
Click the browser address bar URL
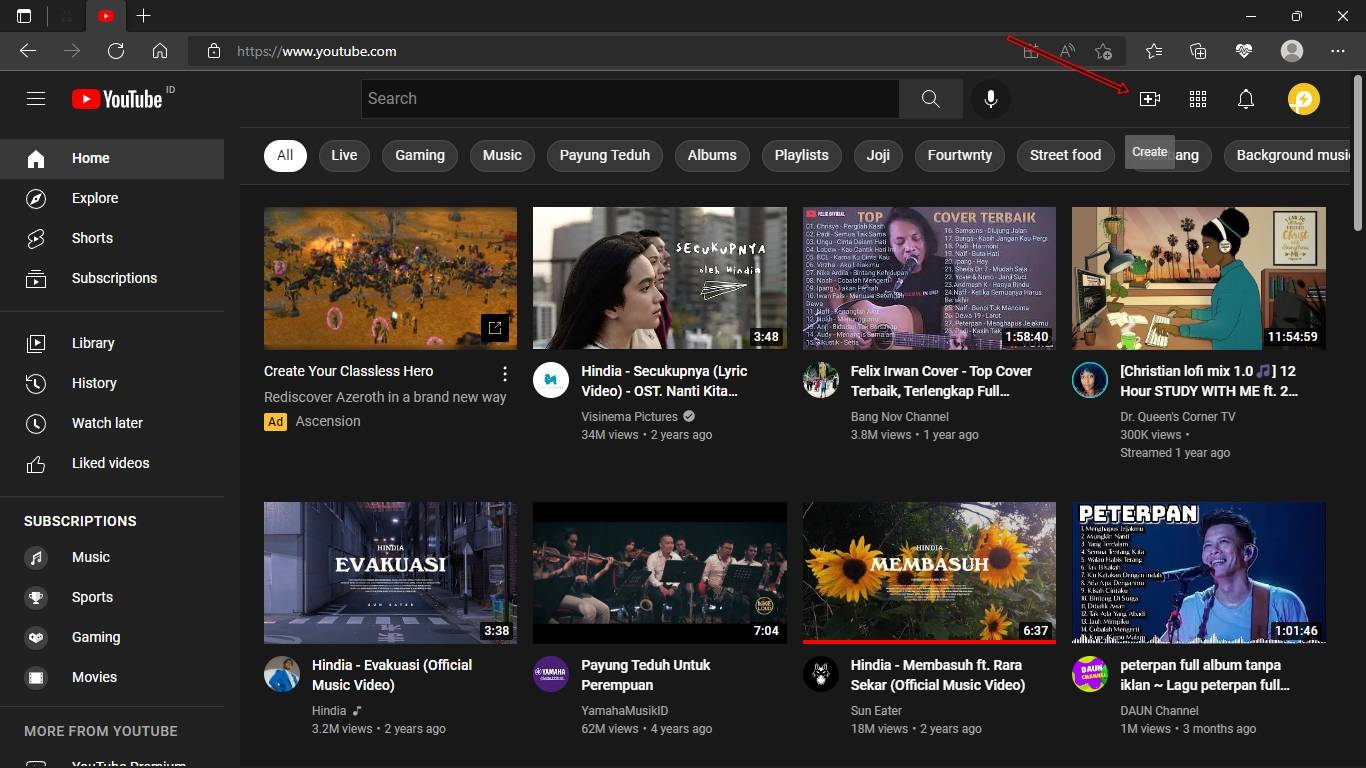pos(317,51)
